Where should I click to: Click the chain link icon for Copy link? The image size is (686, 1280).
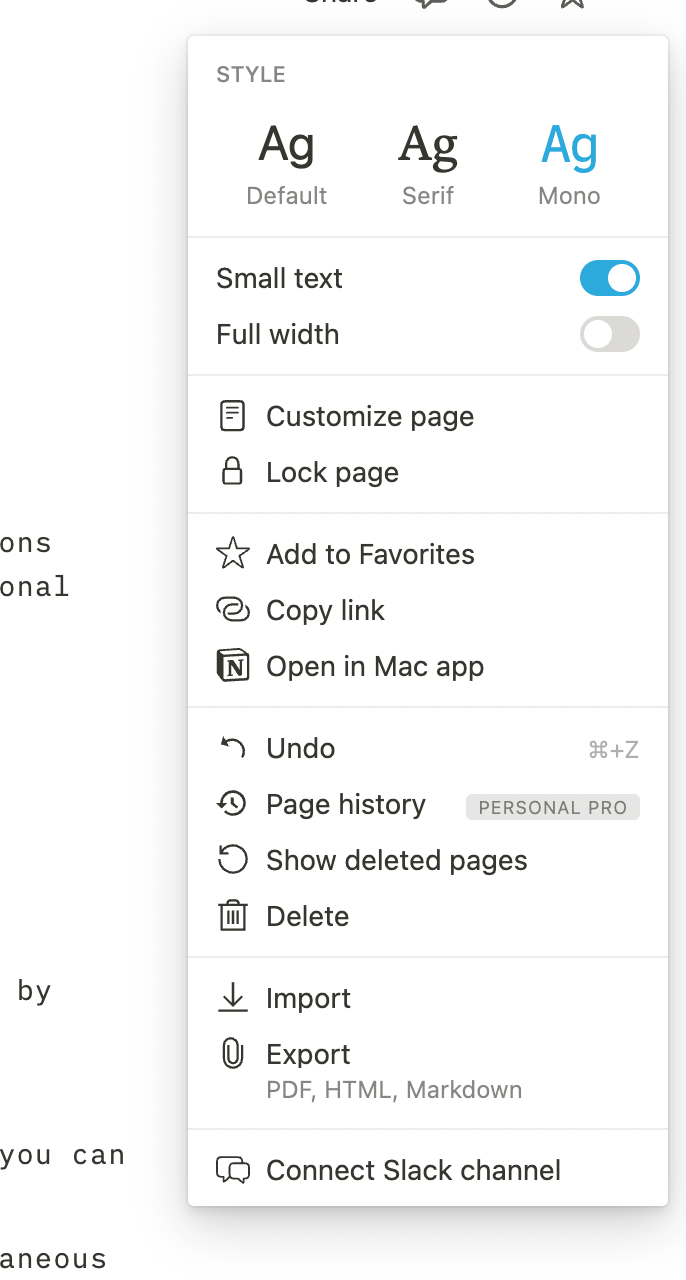pyautogui.click(x=232, y=609)
